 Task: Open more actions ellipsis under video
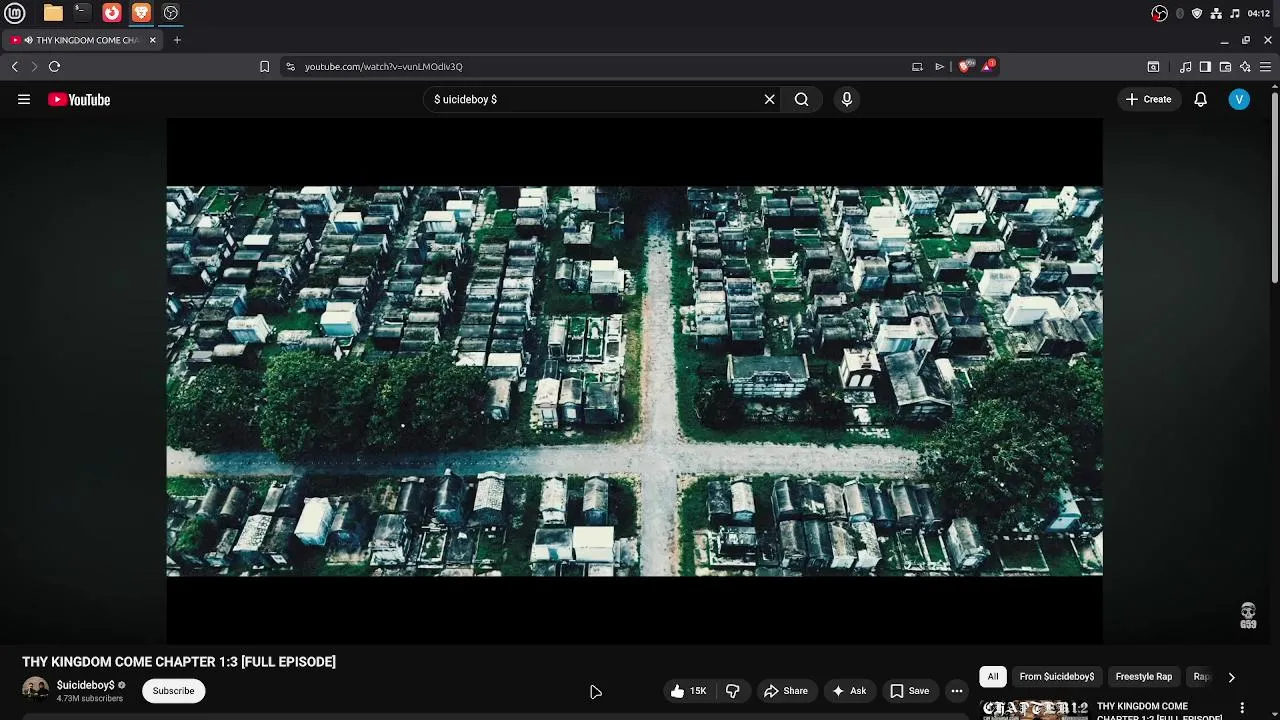pyautogui.click(x=957, y=691)
